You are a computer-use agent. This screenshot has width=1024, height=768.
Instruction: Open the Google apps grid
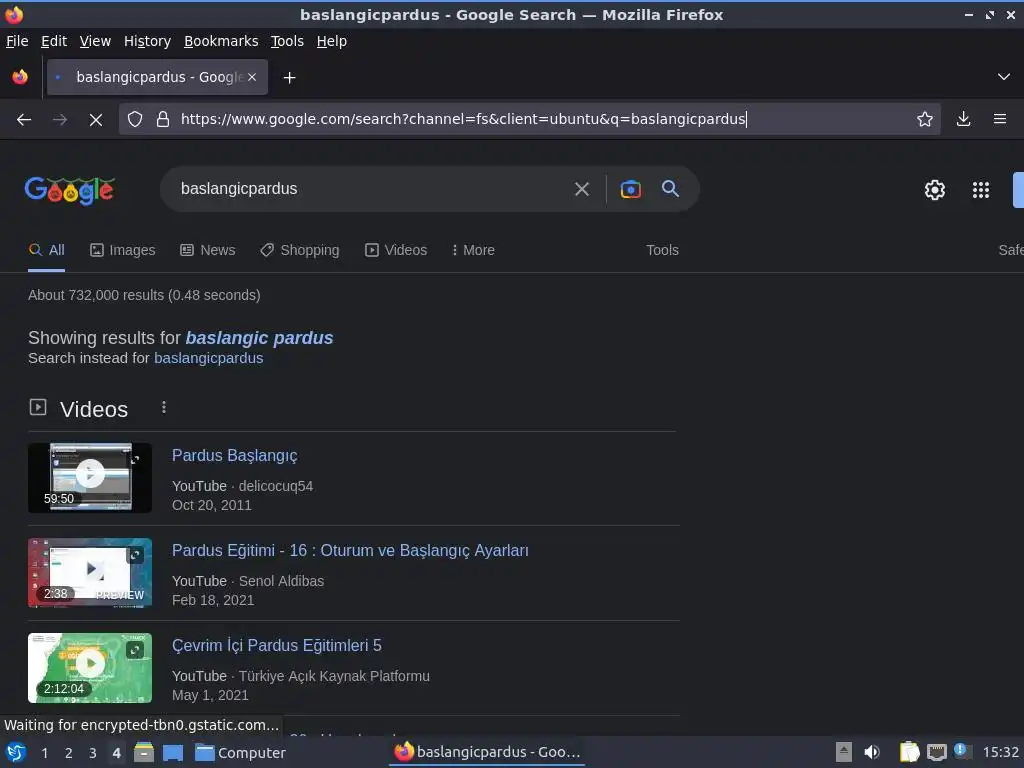981,190
